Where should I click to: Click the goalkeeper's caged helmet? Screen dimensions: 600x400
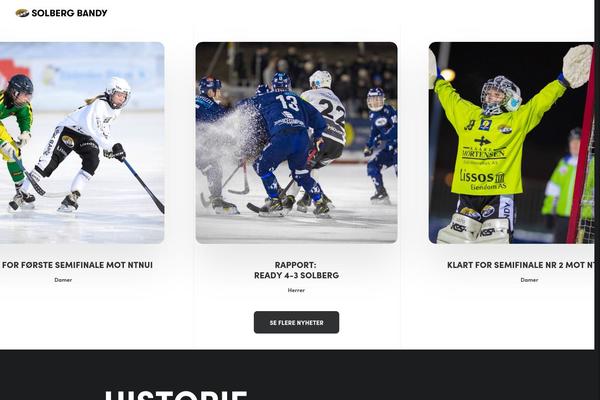click(x=501, y=95)
